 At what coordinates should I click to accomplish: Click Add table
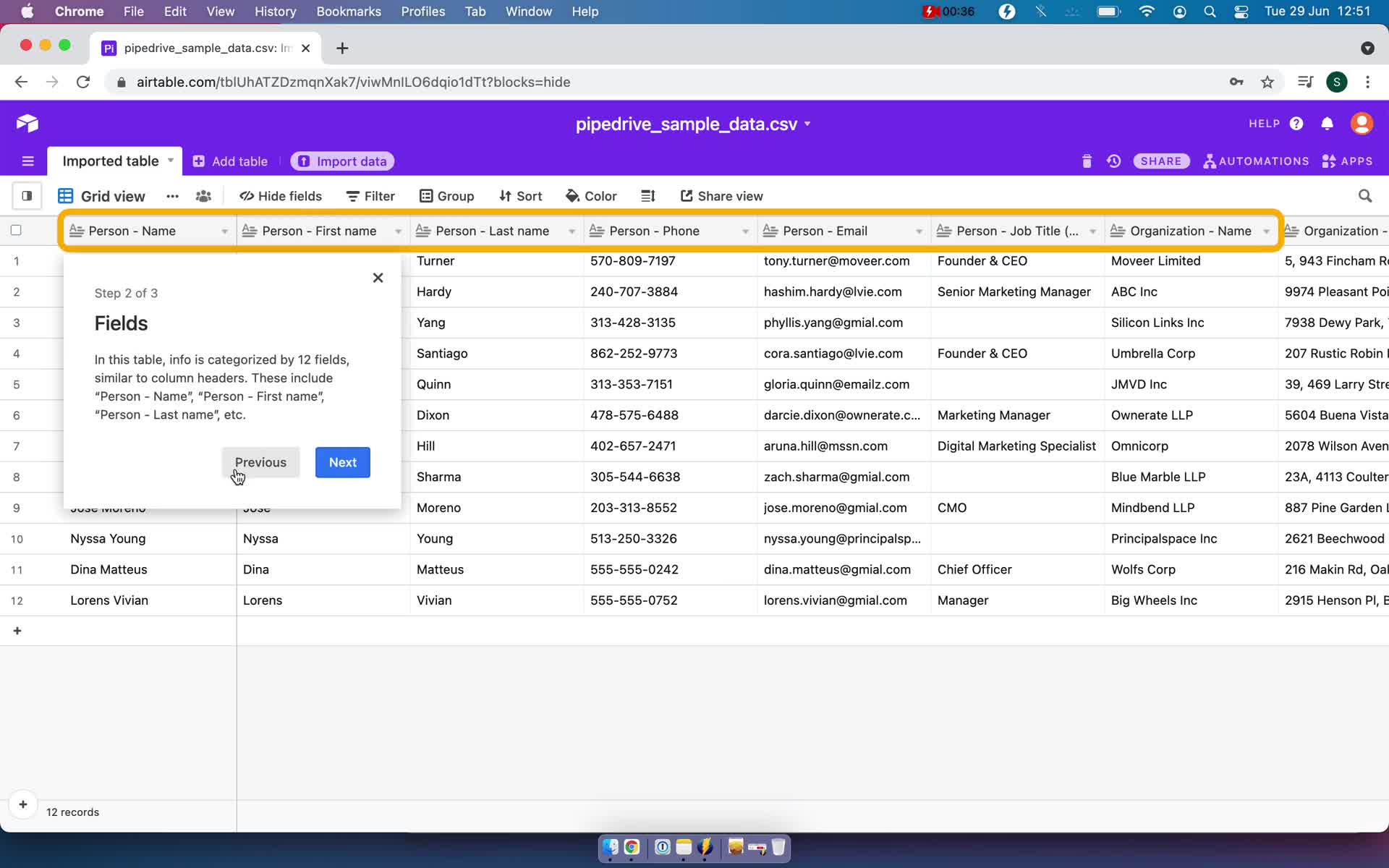click(x=230, y=161)
